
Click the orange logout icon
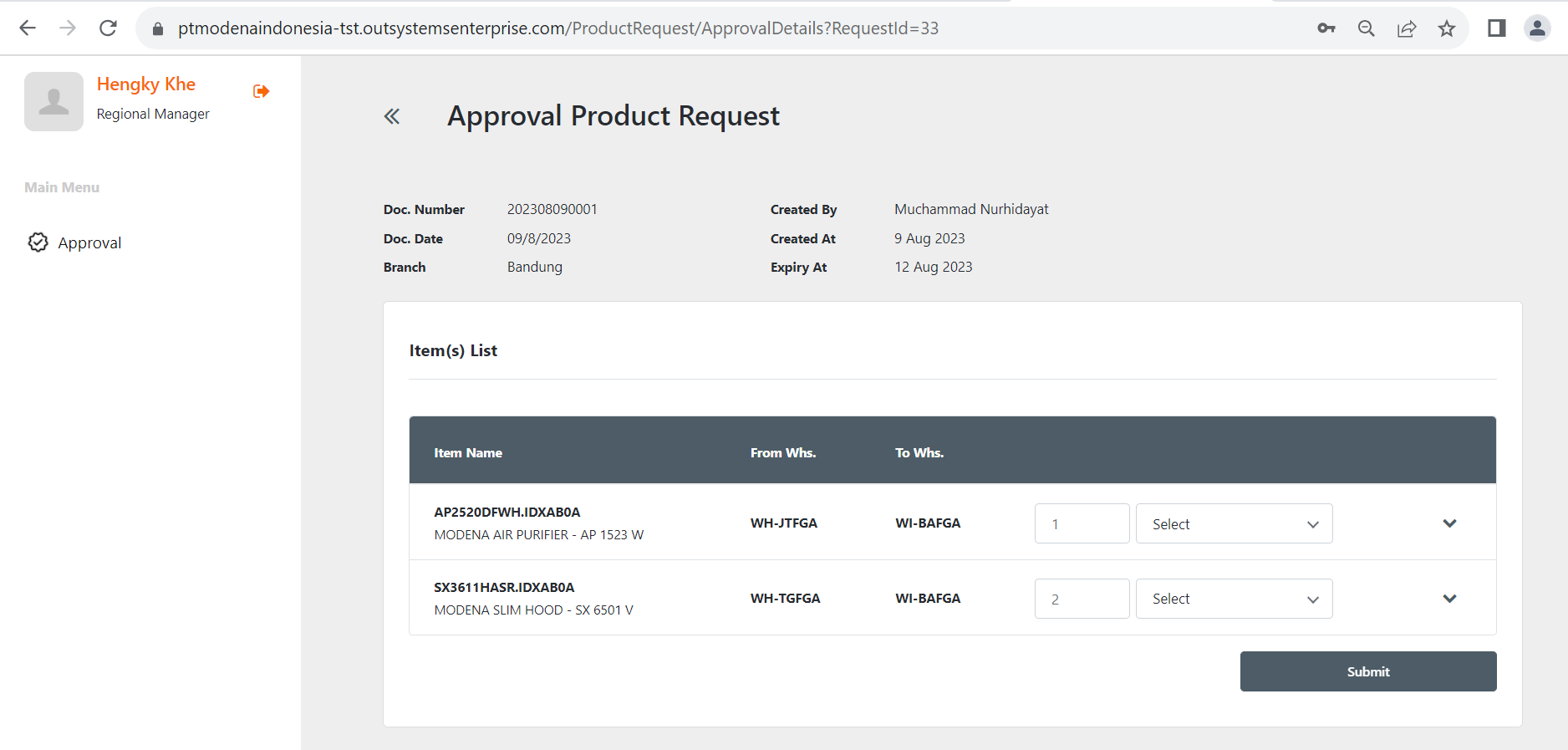point(261,91)
